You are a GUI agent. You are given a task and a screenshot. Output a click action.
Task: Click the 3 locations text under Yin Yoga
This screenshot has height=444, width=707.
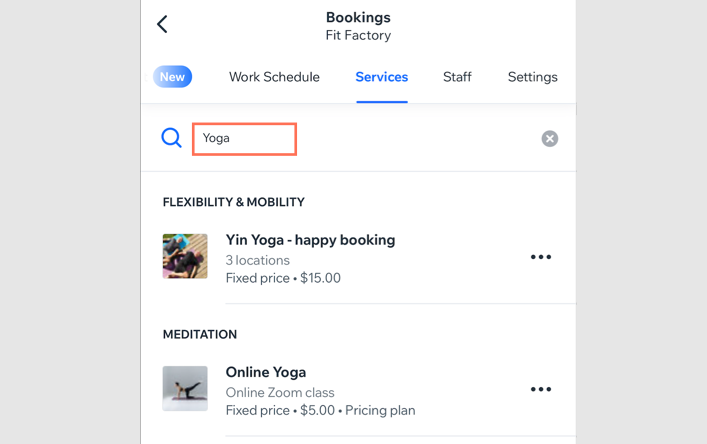click(x=258, y=260)
